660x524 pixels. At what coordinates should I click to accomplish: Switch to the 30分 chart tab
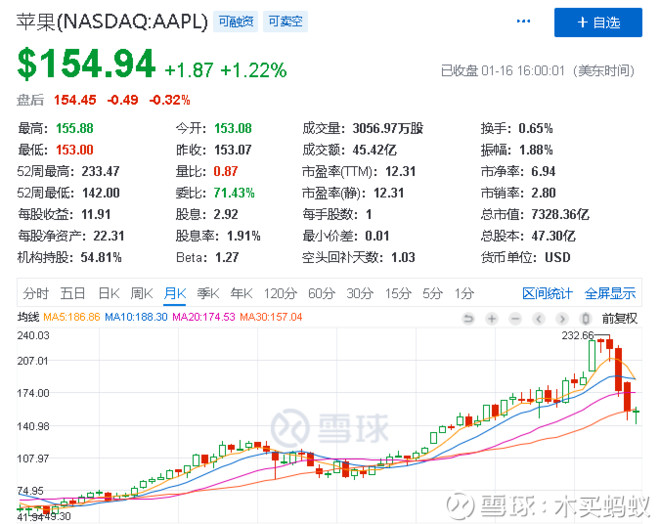point(360,293)
